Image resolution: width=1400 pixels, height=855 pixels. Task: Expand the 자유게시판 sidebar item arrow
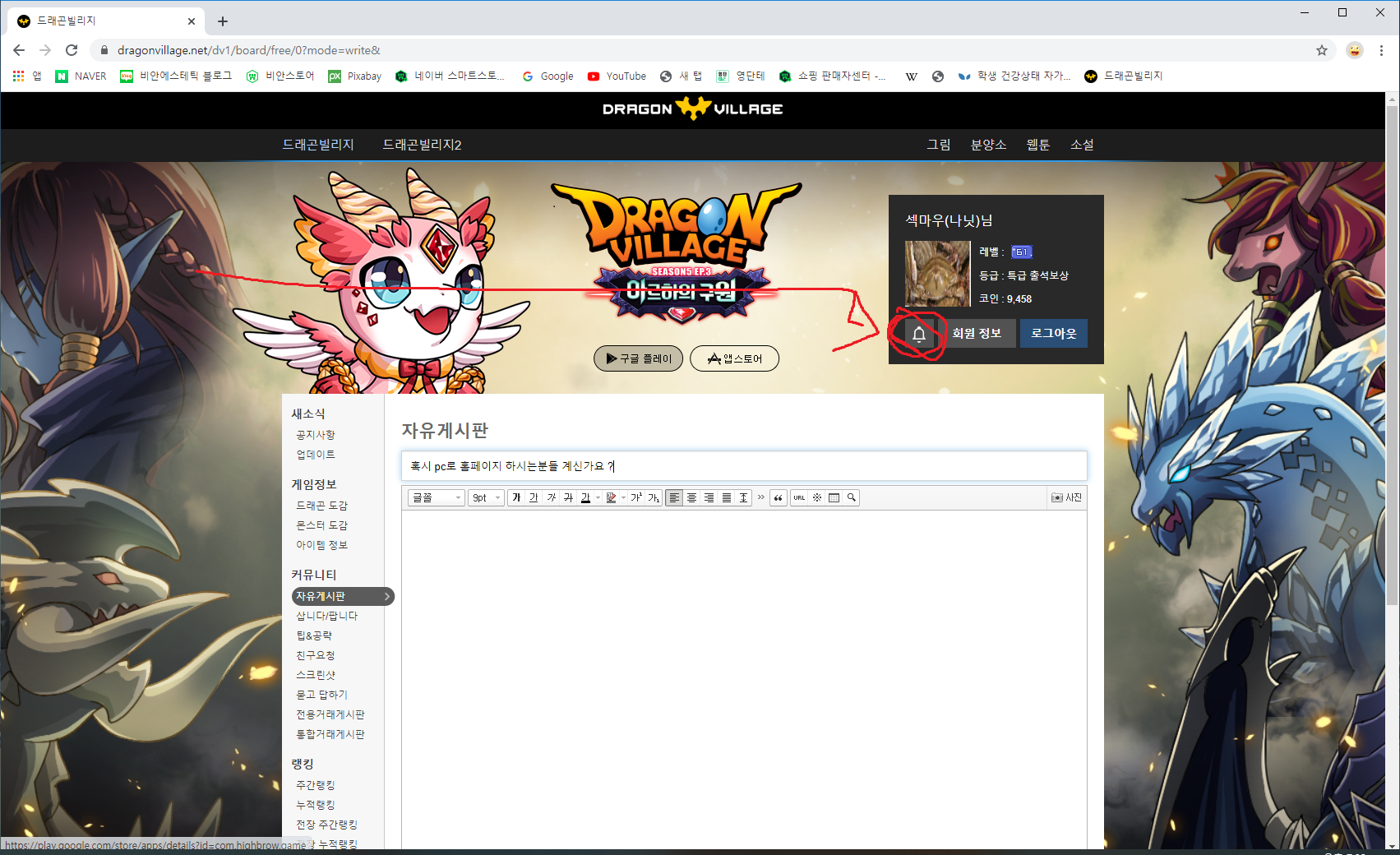pos(387,596)
